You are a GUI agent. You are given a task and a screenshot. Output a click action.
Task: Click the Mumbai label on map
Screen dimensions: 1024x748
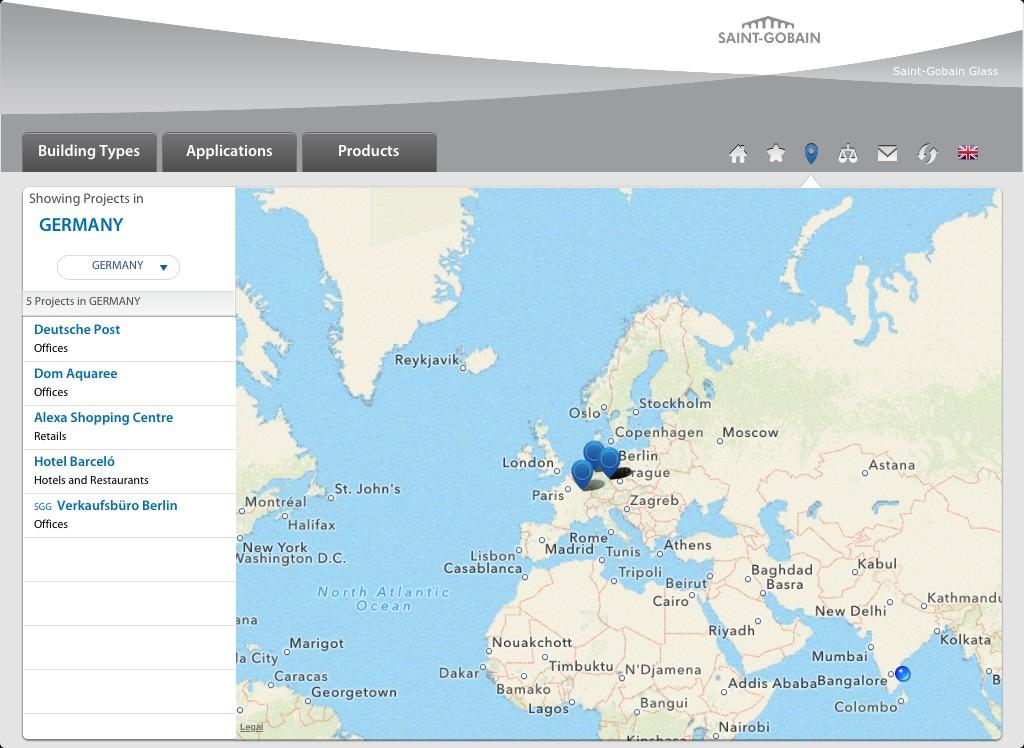(x=840, y=656)
